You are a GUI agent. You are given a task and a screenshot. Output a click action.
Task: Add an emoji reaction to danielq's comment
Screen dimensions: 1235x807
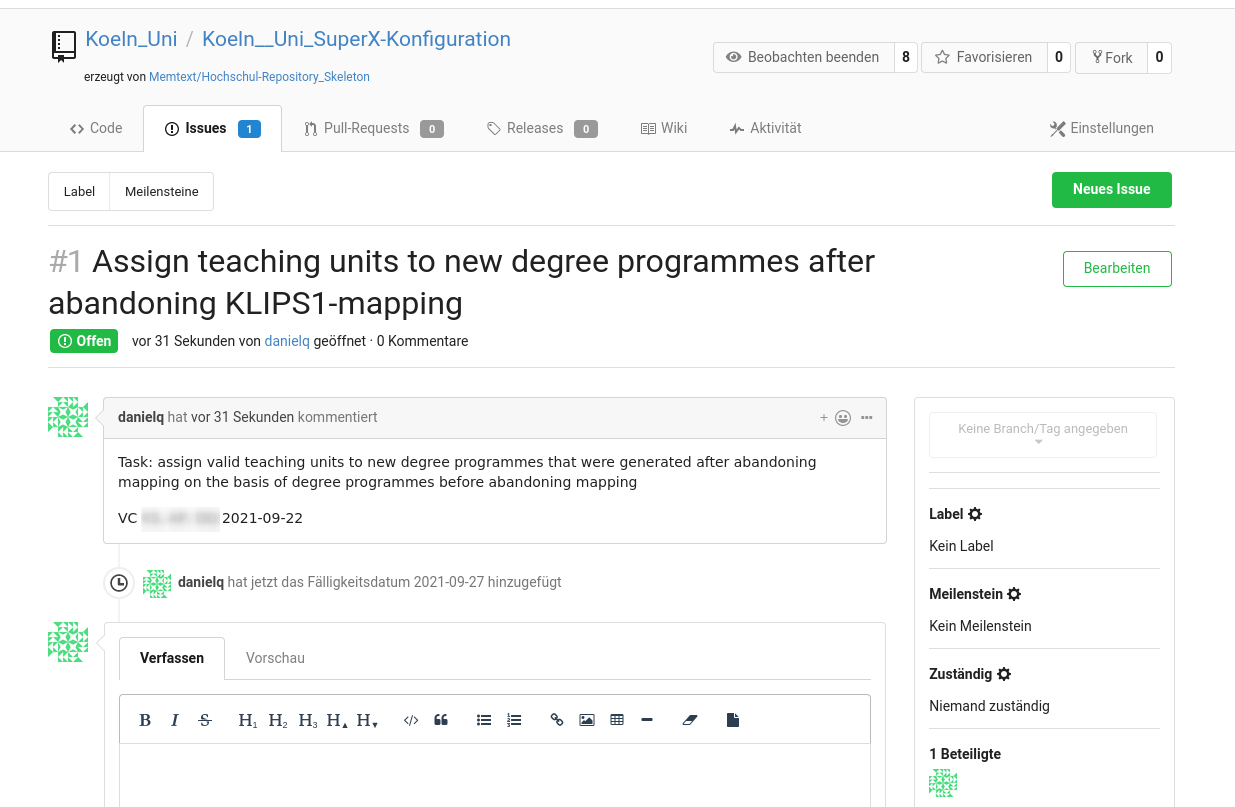(842, 418)
